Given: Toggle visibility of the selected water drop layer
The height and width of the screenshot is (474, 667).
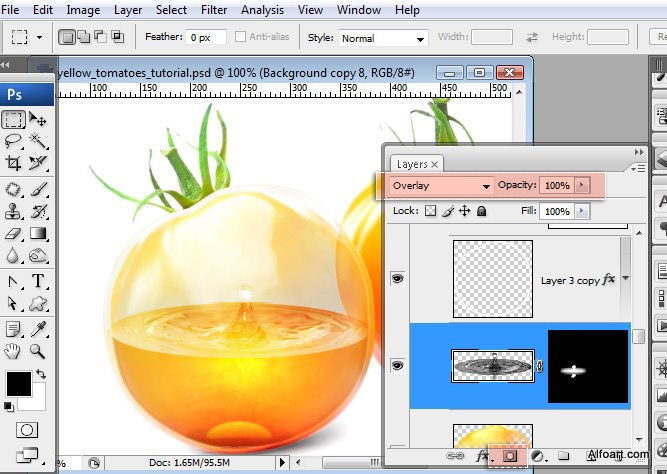Looking at the screenshot, I should pyautogui.click(x=397, y=367).
